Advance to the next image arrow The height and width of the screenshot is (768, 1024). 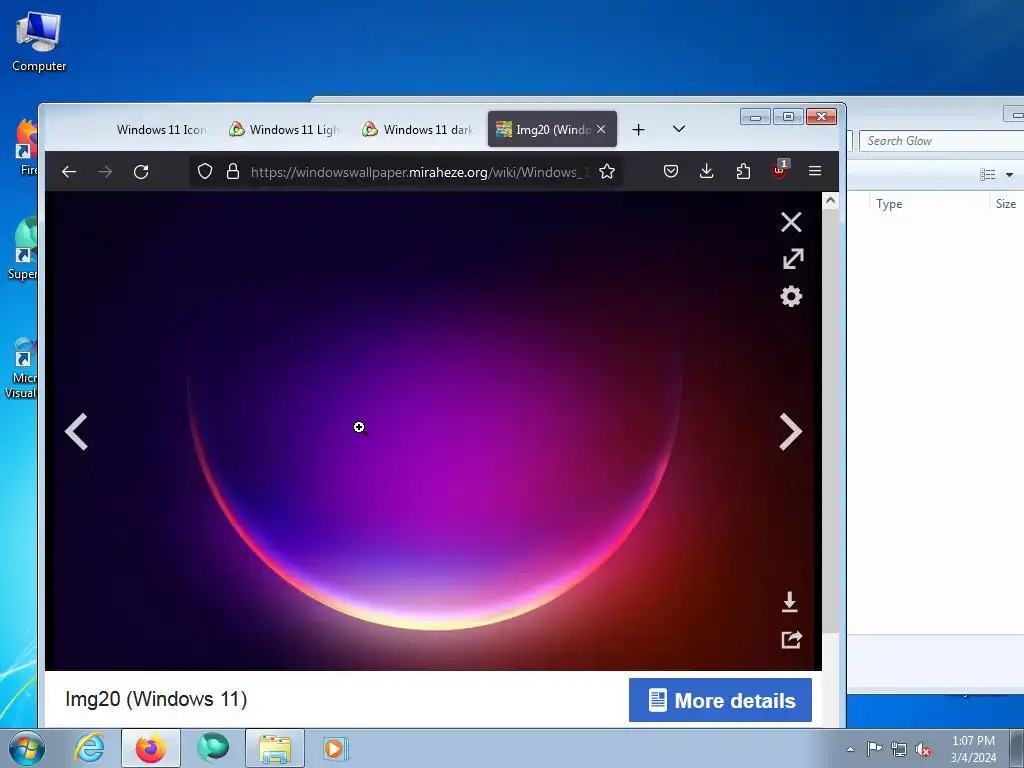[790, 432]
